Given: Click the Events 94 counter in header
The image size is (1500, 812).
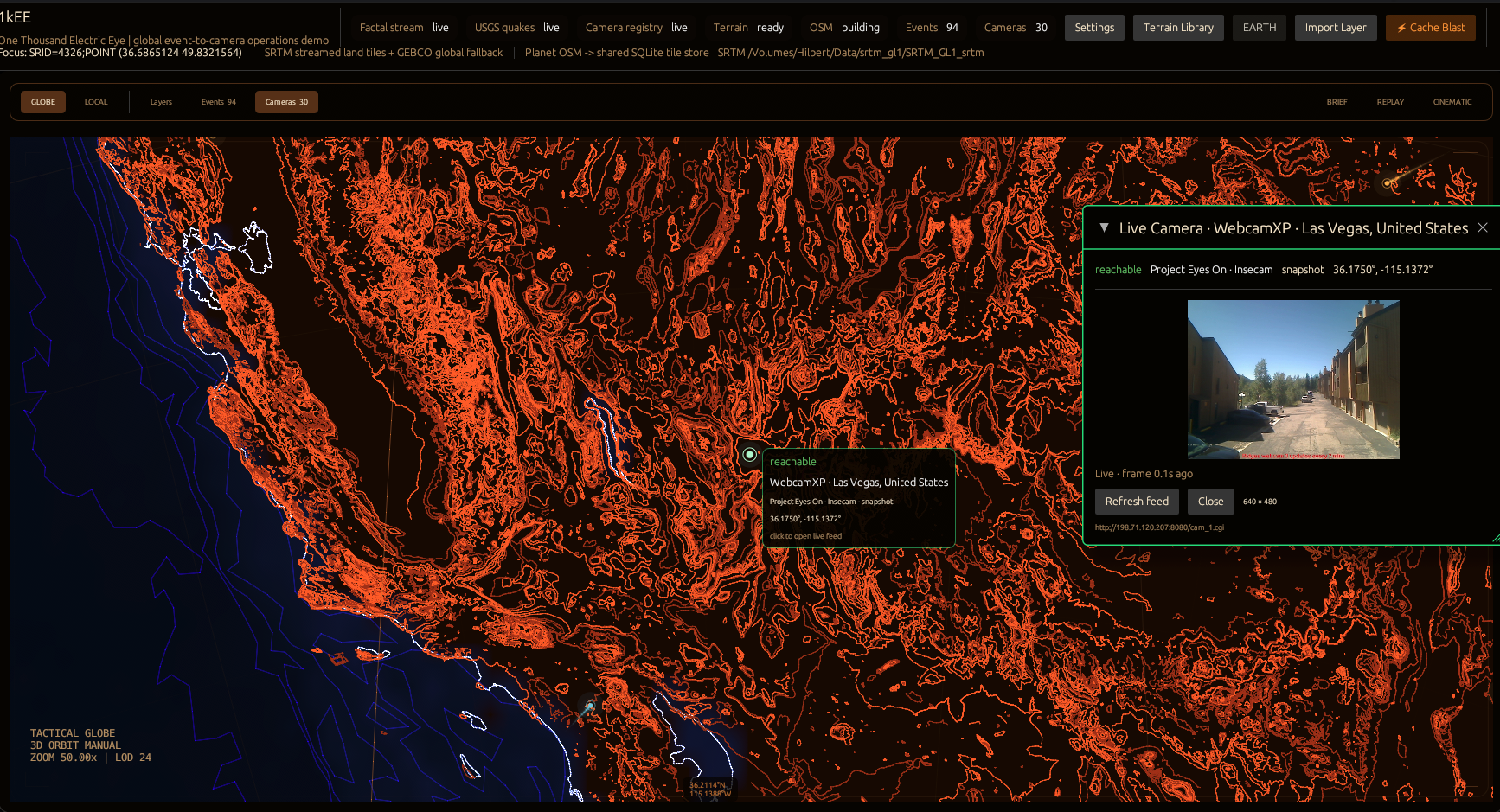Looking at the screenshot, I should pyautogui.click(x=932, y=28).
